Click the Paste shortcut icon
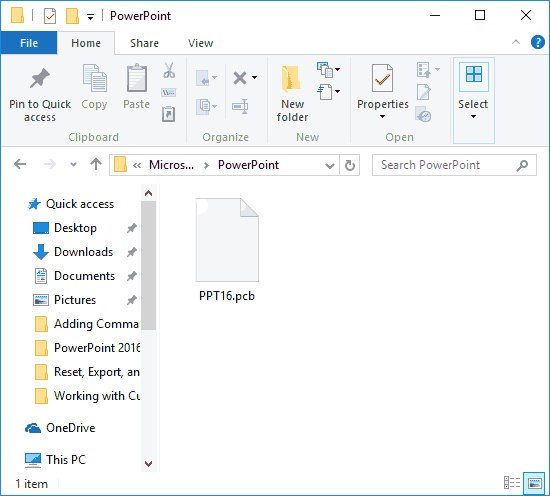The height and width of the screenshot is (496, 550). tap(169, 114)
